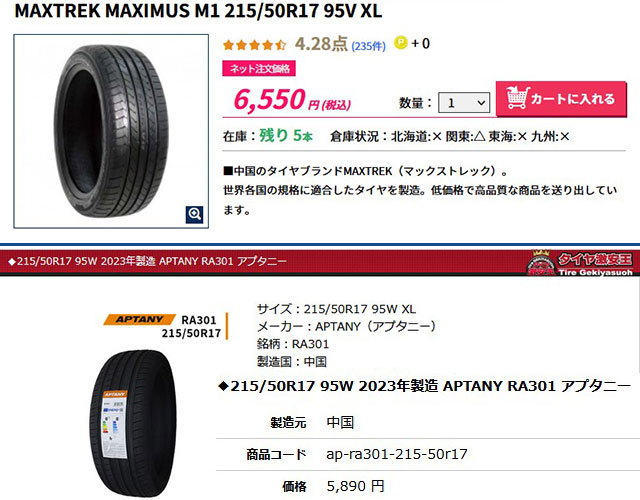This screenshot has height=500, width=640.
Task: Click the five-star rating icons
Action: [254, 44]
